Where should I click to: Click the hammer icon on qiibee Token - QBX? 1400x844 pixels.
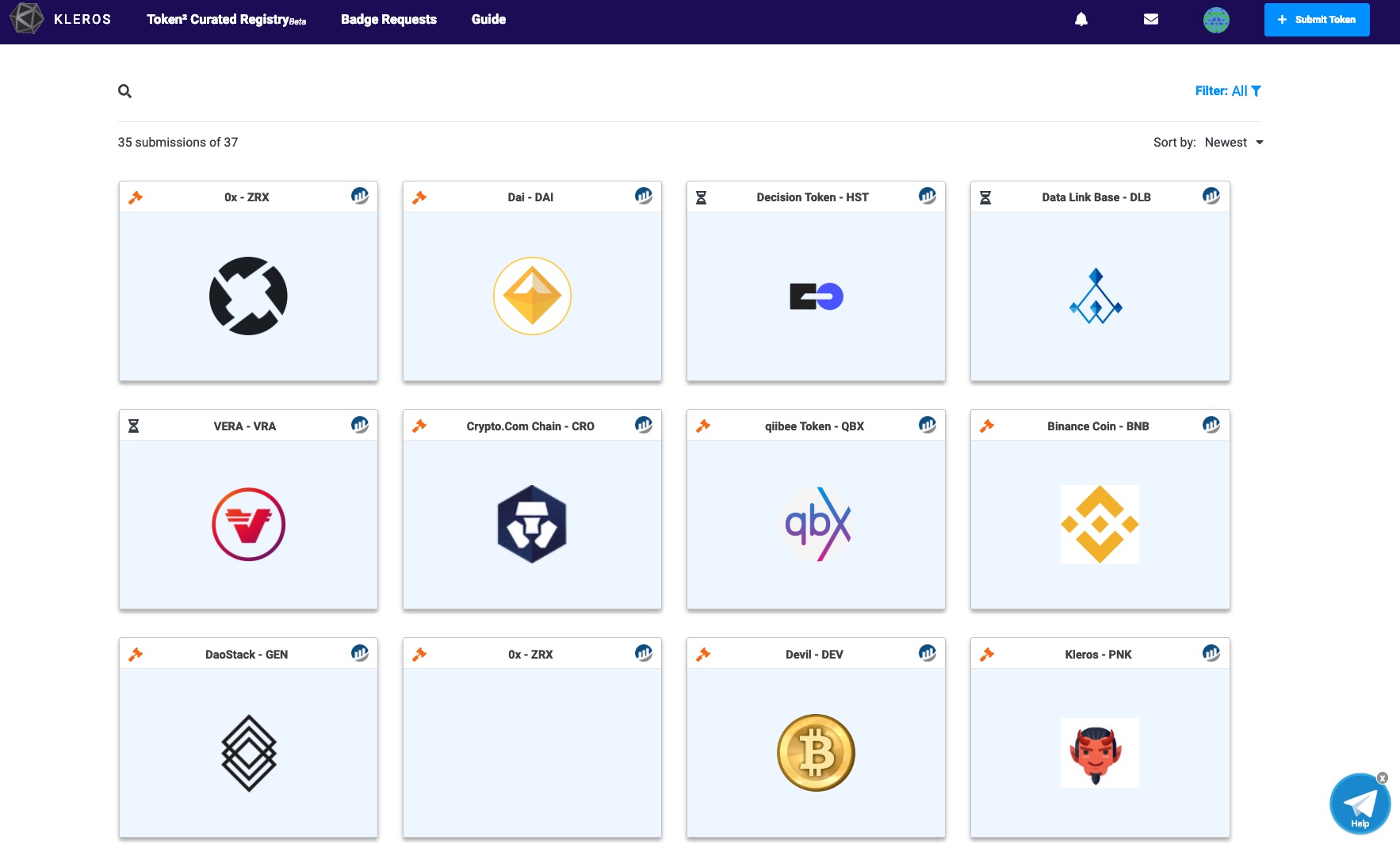(703, 426)
